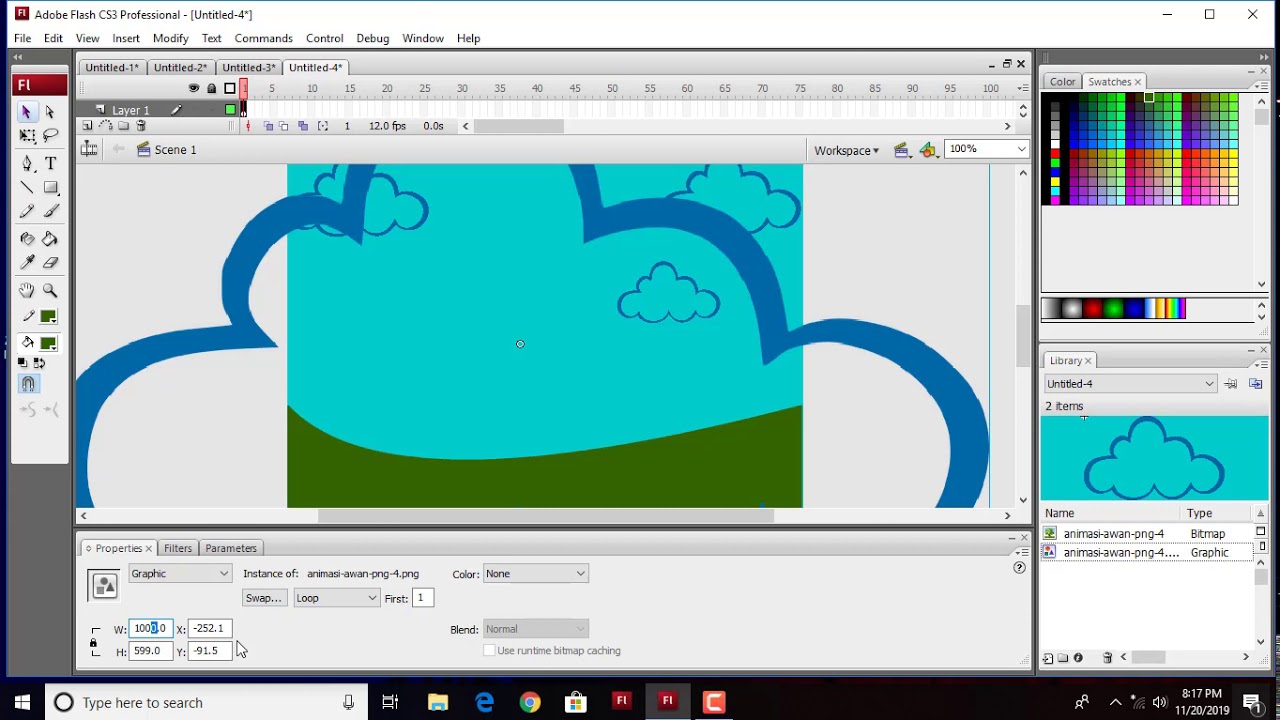Click Scene 1 in the edit bar
The image size is (1280, 720).
click(x=166, y=150)
